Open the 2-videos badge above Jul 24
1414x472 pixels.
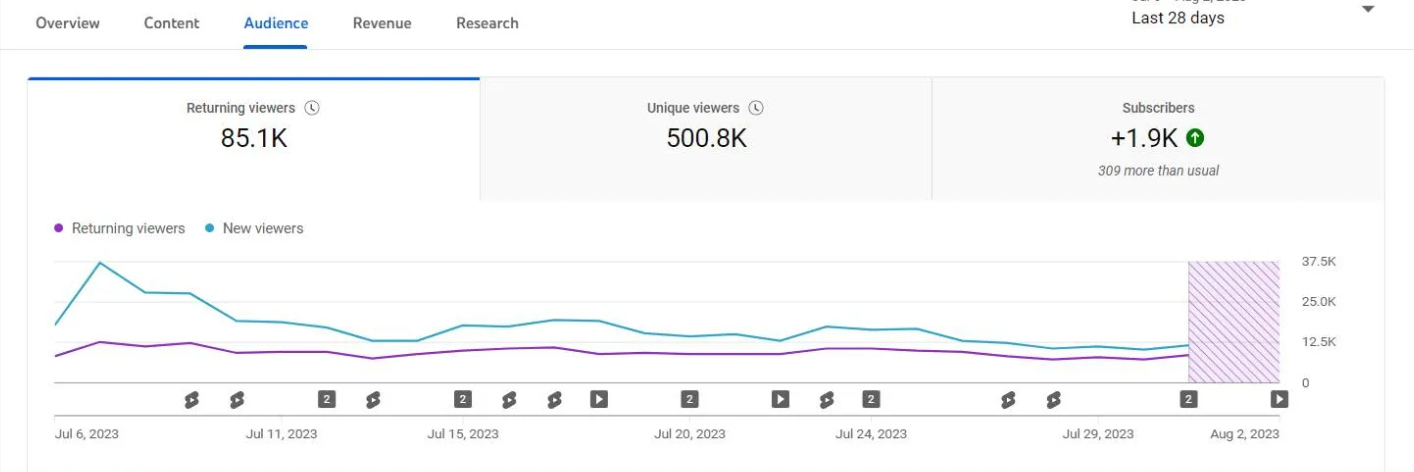[871, 399]
